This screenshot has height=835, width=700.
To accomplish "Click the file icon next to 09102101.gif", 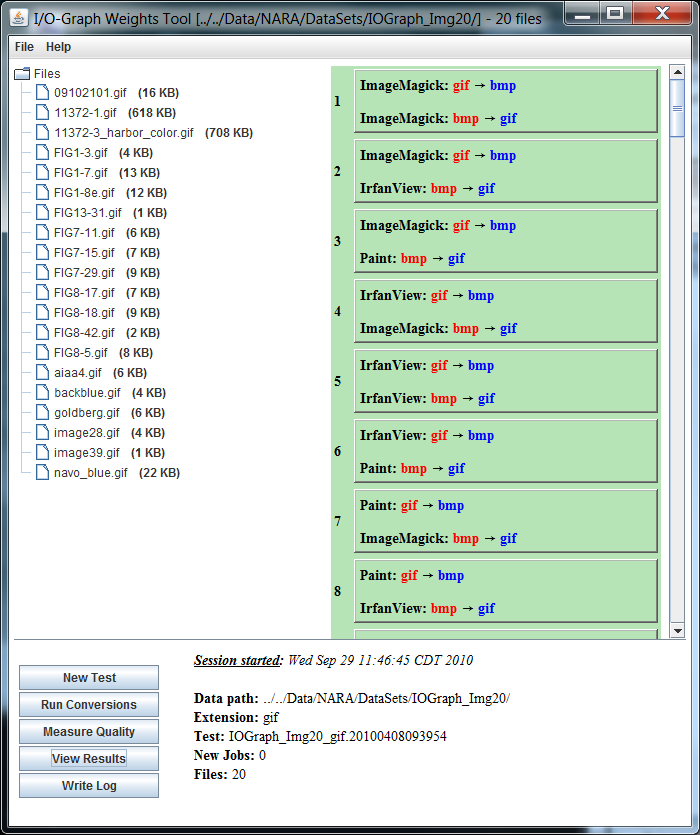I will pyautogui.click(x=43, y=93).
